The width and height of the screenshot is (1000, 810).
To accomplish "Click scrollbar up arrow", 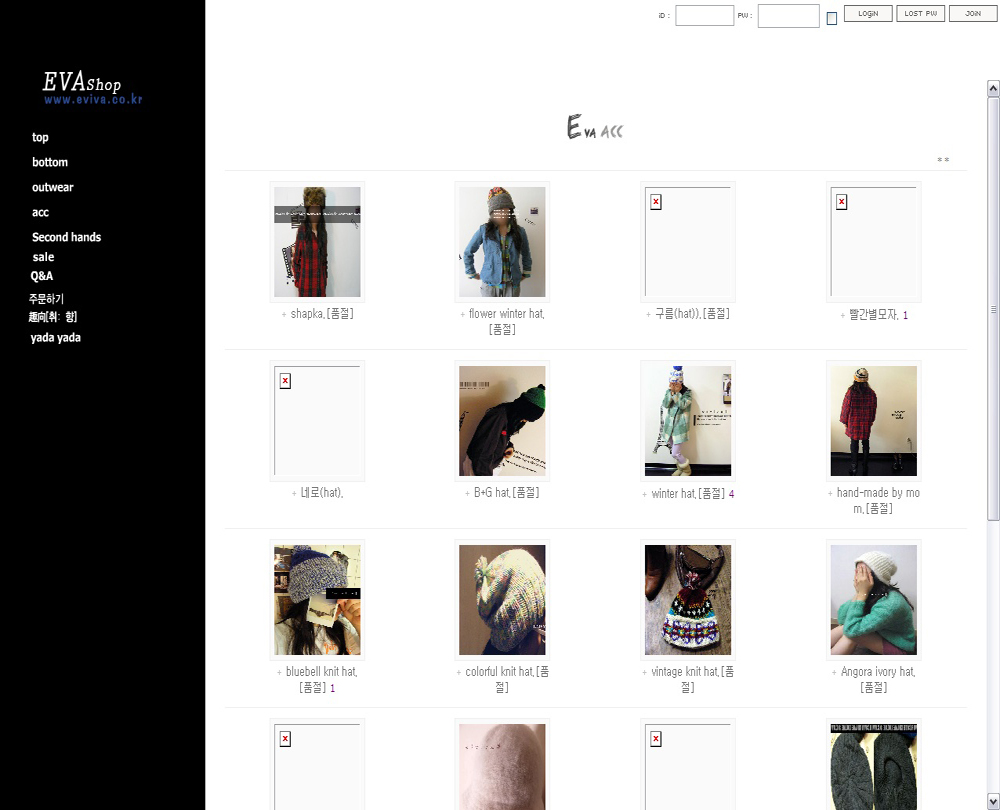I will click(x=993, y=89).
